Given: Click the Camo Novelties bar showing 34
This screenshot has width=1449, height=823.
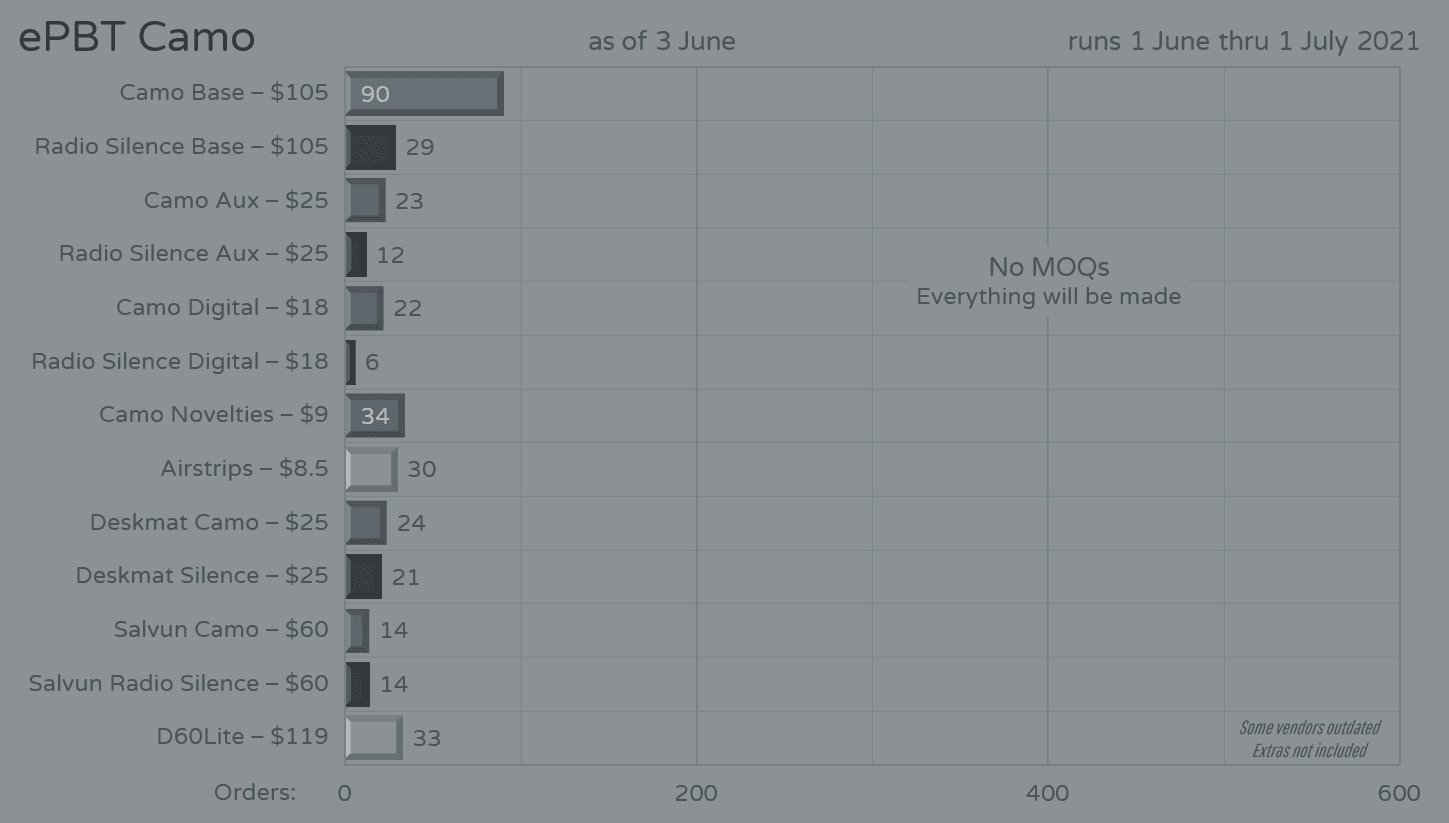Looking at the screenshot, I should point(375,415).
